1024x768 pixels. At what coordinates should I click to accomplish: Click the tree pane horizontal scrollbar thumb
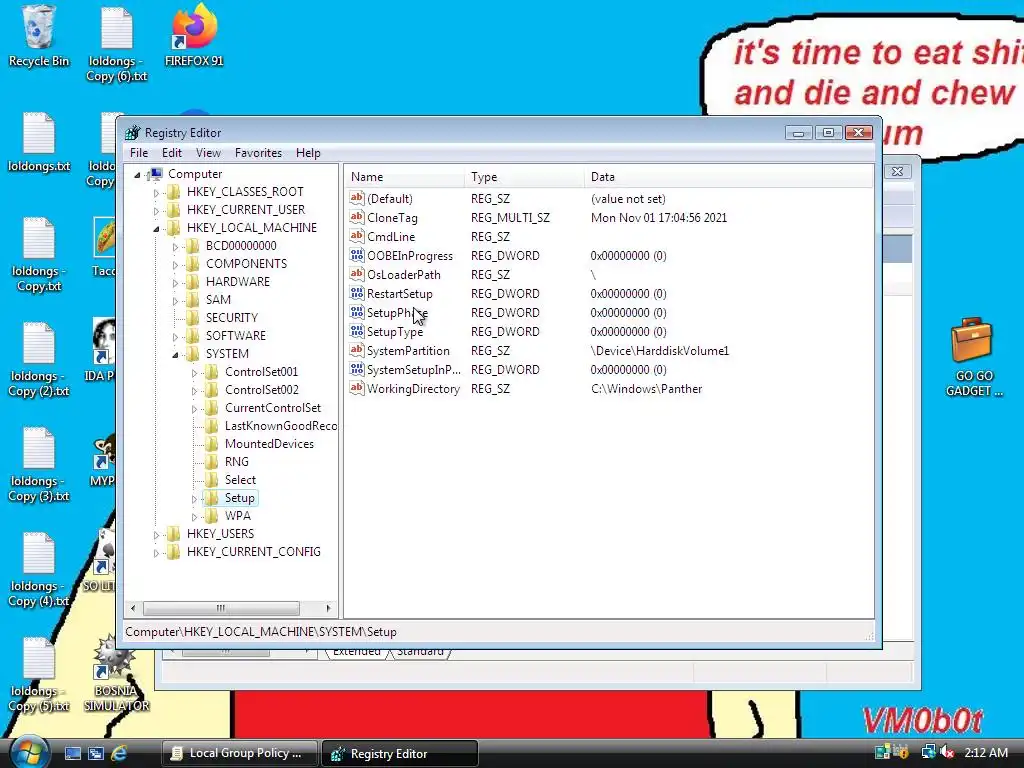pyautogui.click(x=221, y=608)
